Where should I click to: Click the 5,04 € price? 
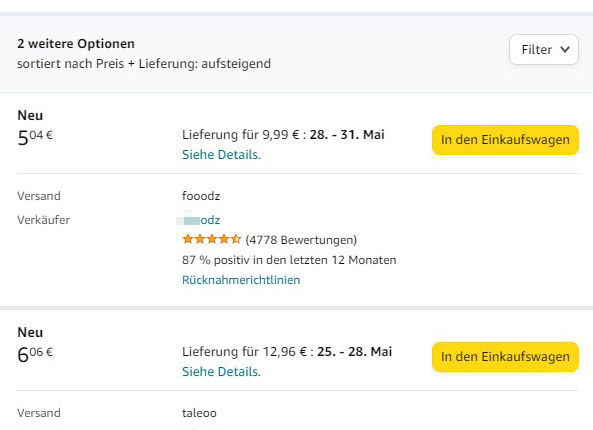coord(35,138)
